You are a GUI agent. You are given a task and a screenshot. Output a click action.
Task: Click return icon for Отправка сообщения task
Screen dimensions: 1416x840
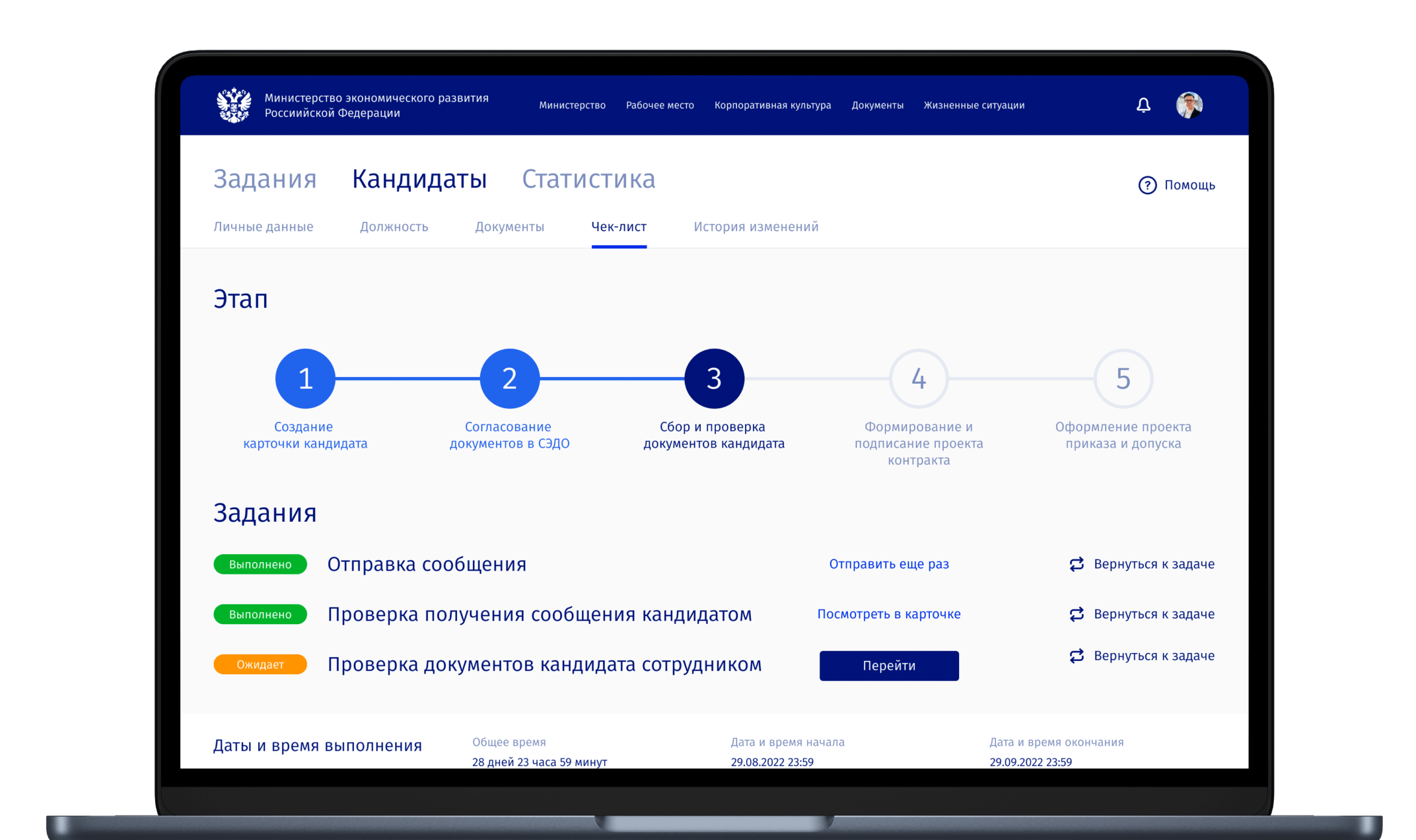click(1077, 564)
